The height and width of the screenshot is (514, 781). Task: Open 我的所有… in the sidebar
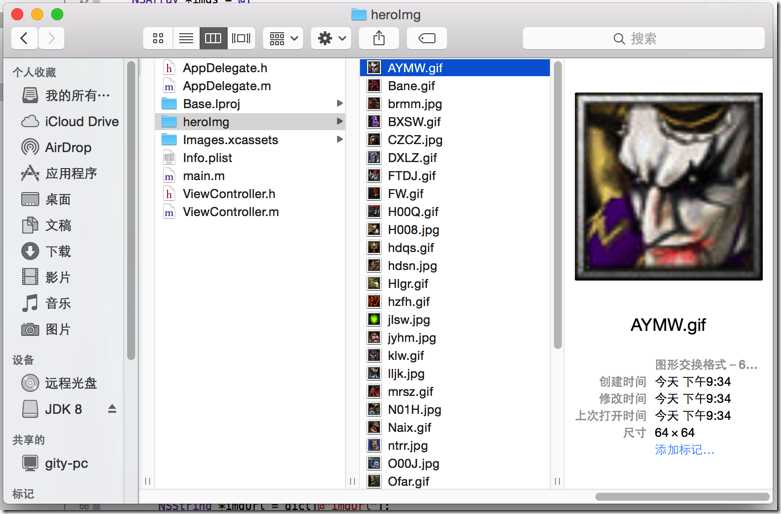[66, 95]
